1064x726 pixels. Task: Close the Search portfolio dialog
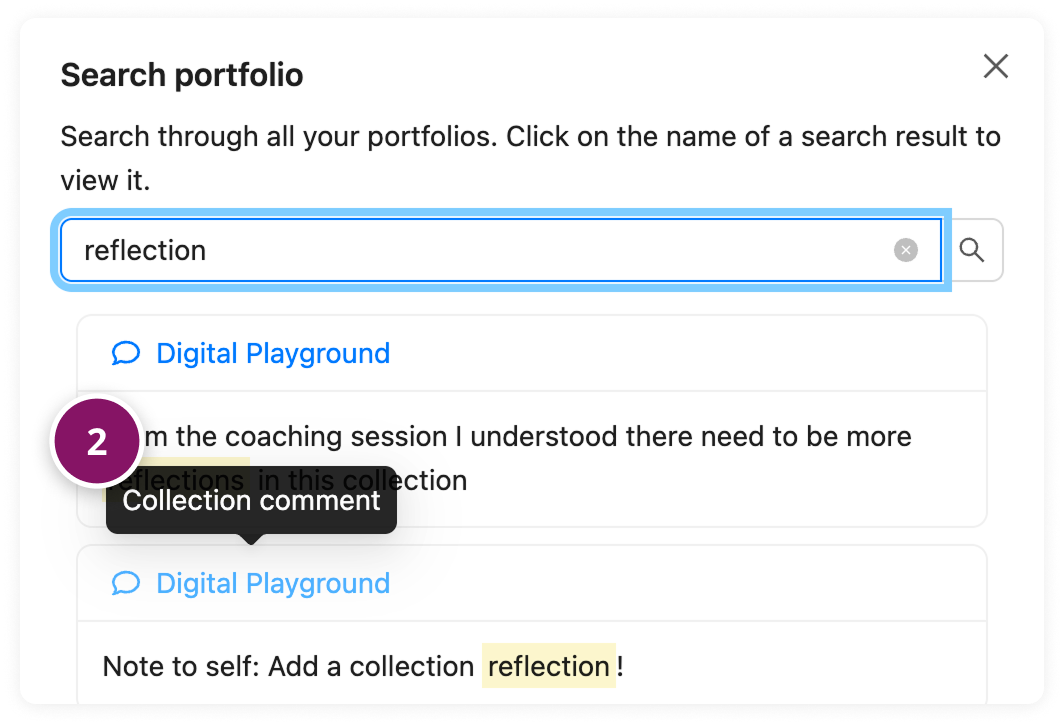[995, 66]
